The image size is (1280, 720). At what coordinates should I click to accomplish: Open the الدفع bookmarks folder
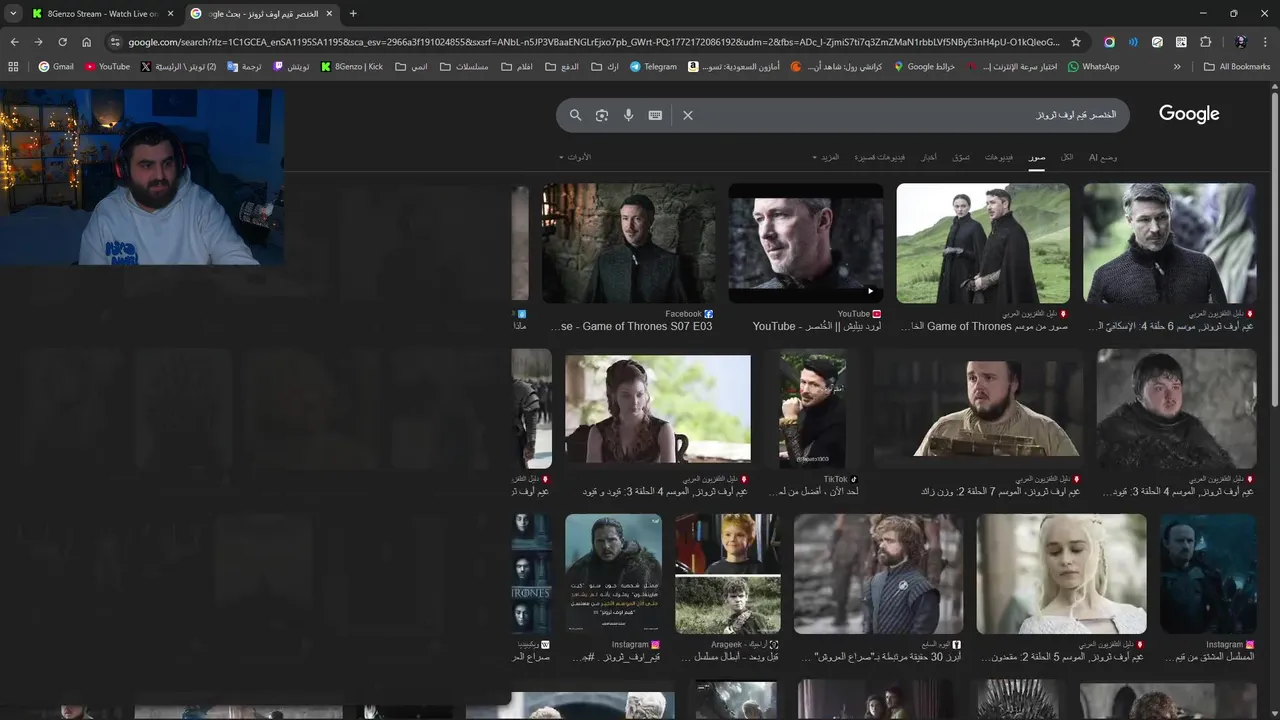562,67
